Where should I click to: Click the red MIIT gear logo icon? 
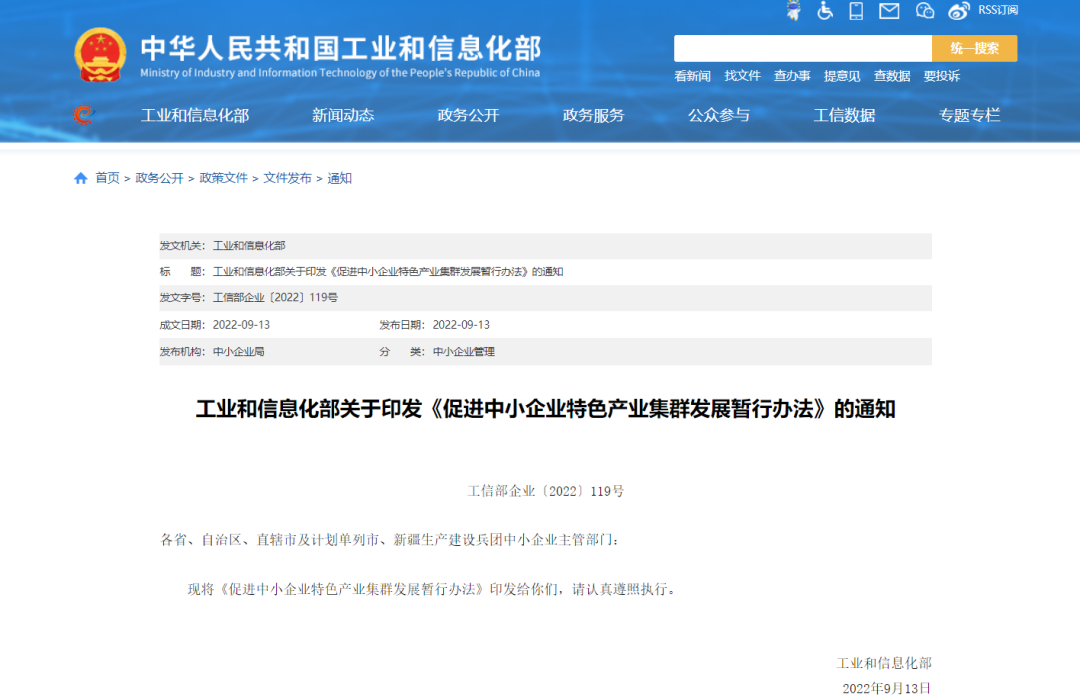[84, 115]
